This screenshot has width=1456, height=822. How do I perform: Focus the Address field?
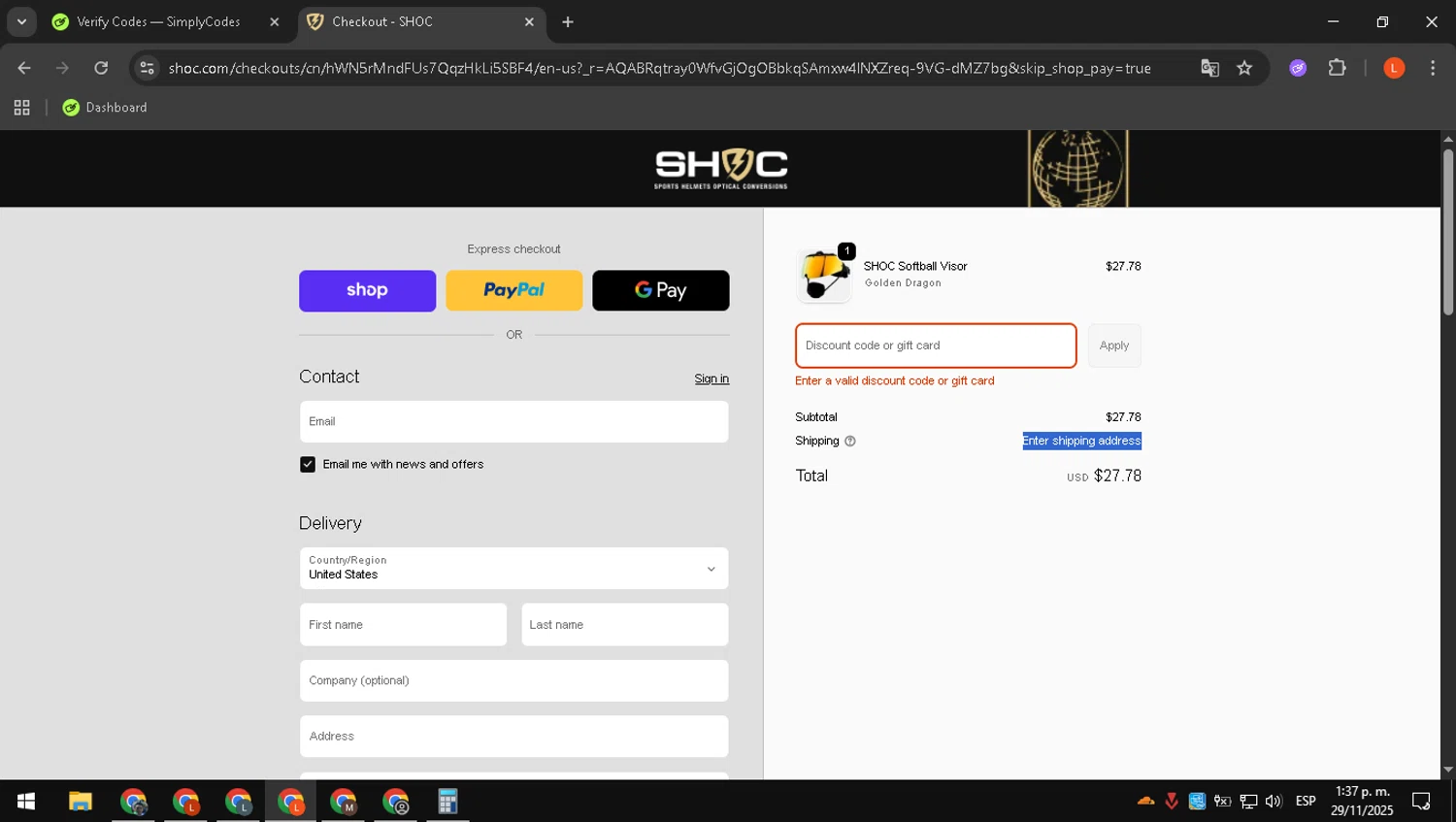tap(513, 737)
